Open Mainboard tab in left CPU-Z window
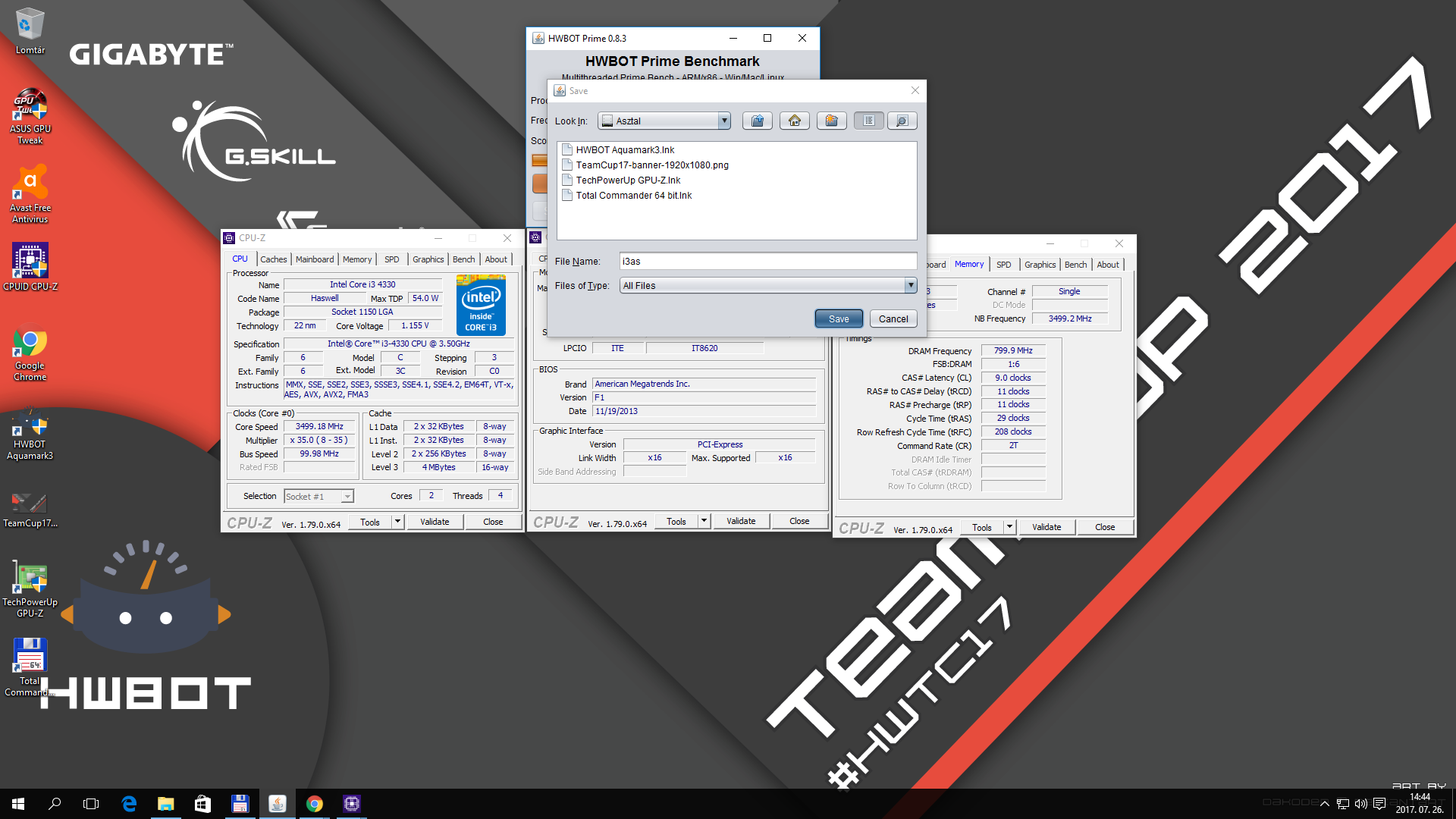 tap(315, 259)
